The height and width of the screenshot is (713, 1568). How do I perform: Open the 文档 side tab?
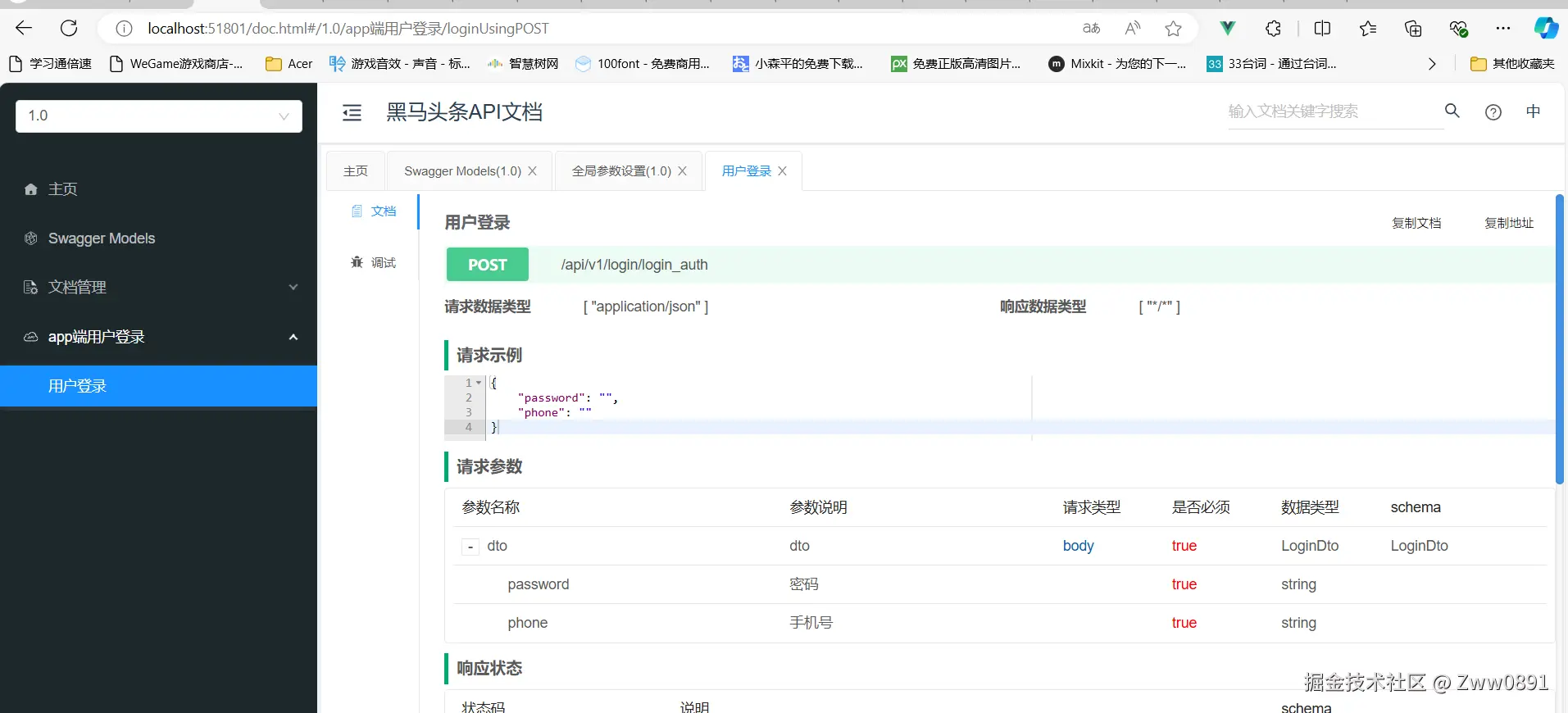[x=374, y=211]
